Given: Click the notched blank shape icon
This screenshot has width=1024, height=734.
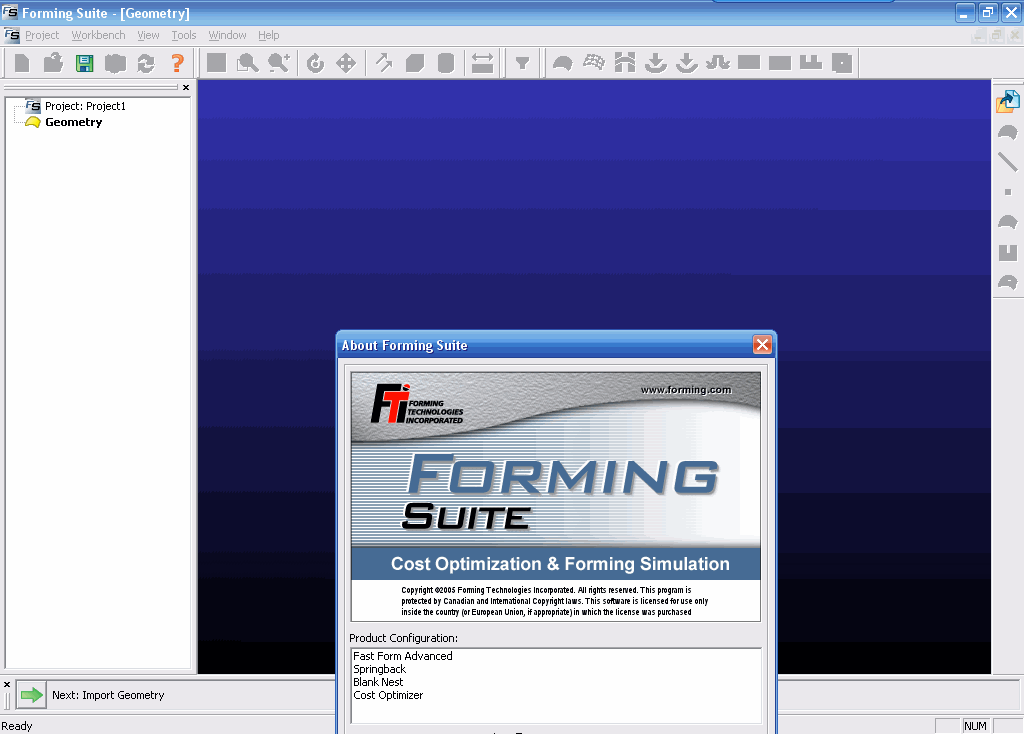Looking at the screenshot, I should pyautogui.click(x=810, y=63).
